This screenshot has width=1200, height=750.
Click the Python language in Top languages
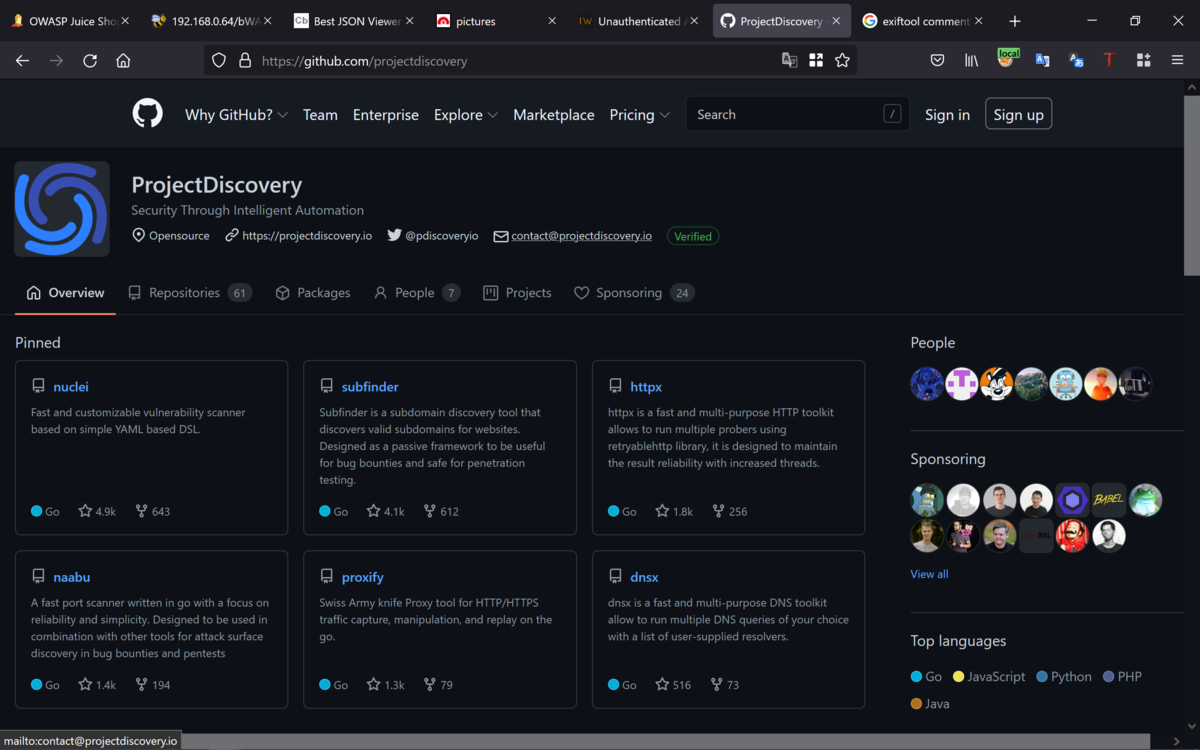coord(1064,676)
